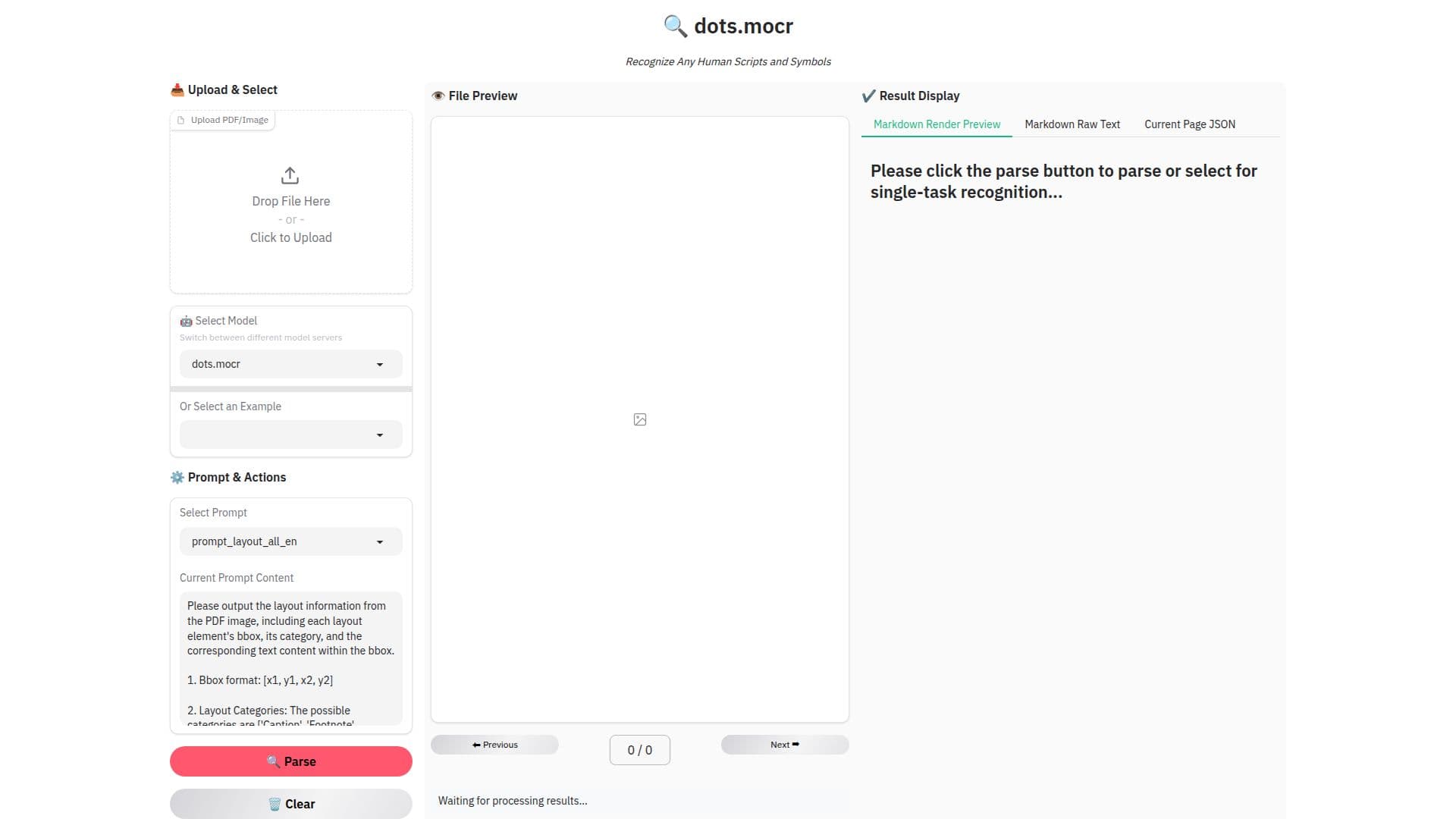Click the robot icon next to Select Model
Image resolution: width=1456 pixels, height=819 pixels.
coord(186,322)
